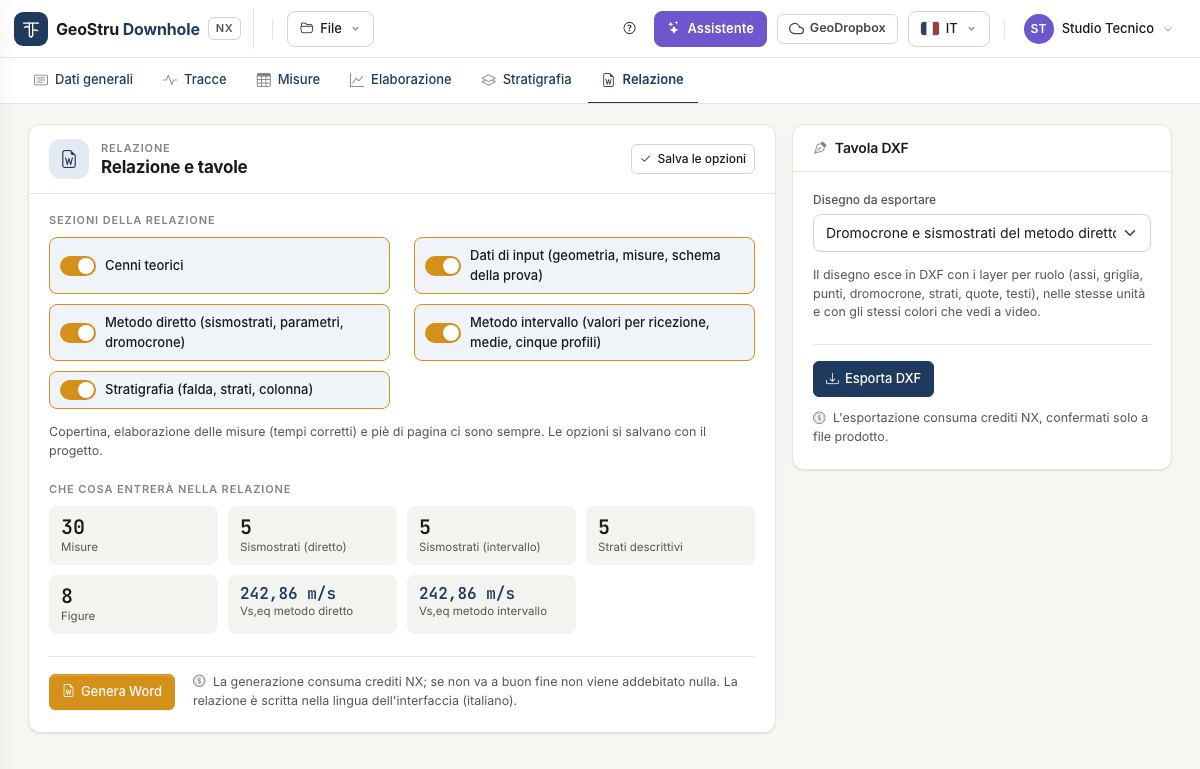Click the 'Disegno da esportare' label
Image resolution: width=1200 pixels, height=769 pixels.
(874, 200)
